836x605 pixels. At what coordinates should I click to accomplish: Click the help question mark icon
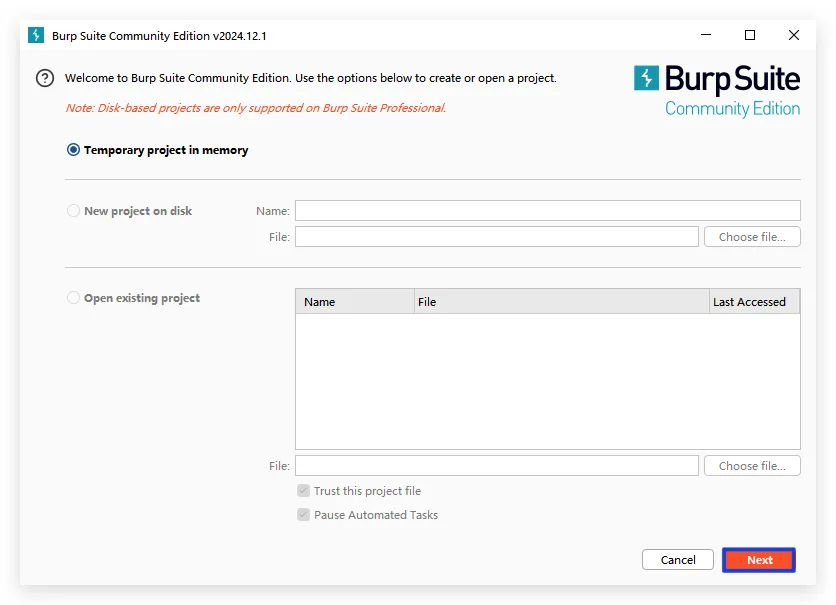pos(44,78)
